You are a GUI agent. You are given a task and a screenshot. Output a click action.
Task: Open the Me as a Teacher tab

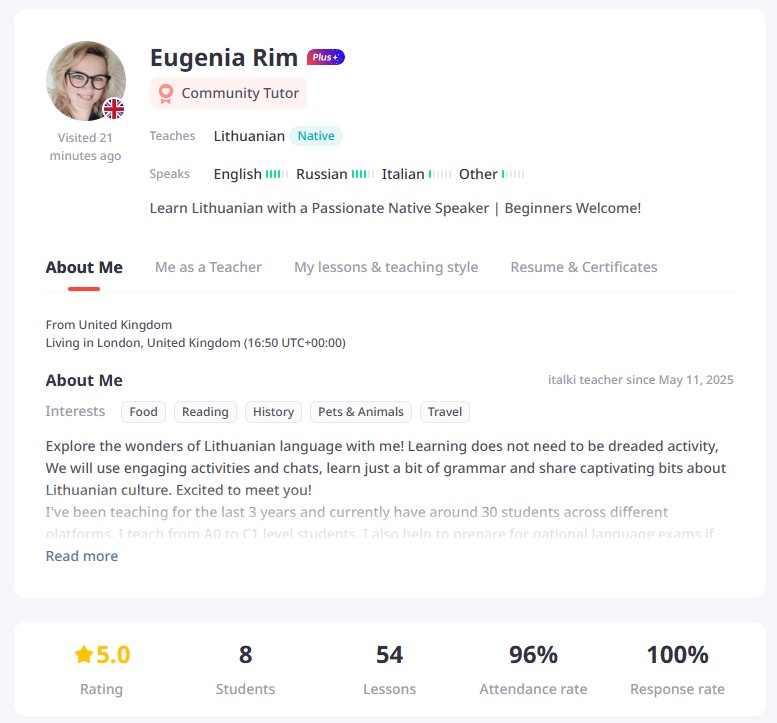click(x=208, y=267)
